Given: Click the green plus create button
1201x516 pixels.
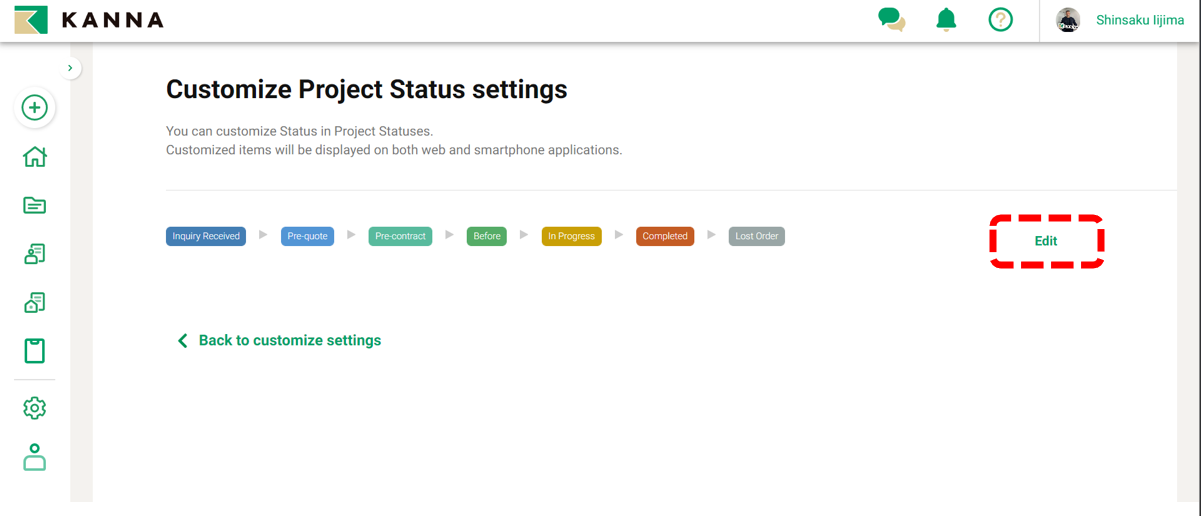Looking at the screenshot, I should pyautogui.click(x=35, y=108).
